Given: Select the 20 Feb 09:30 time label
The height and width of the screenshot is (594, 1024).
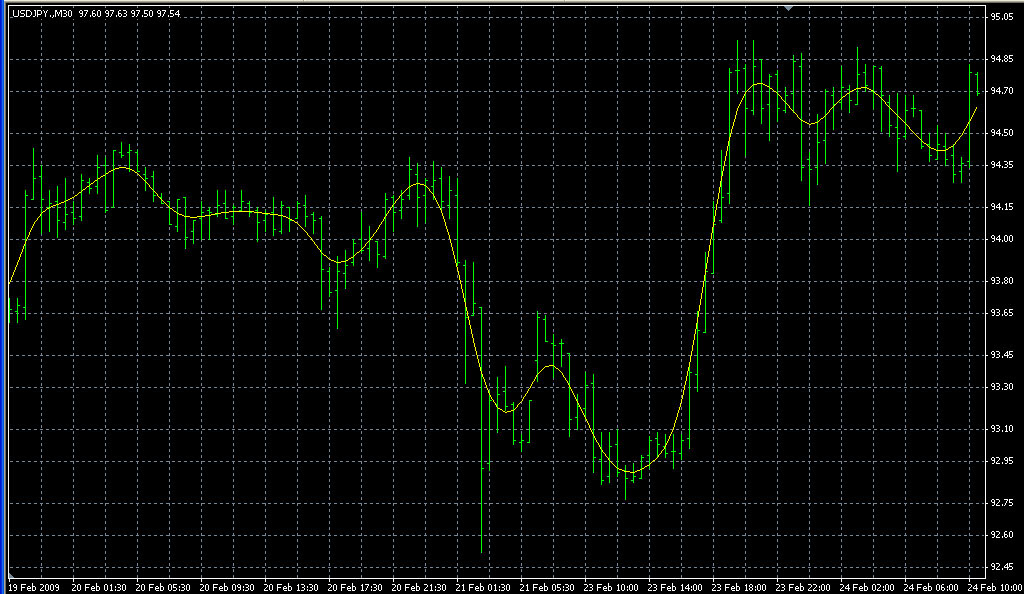Looking at the screenshot, I should pyautogui.click(x=225, y=587).
